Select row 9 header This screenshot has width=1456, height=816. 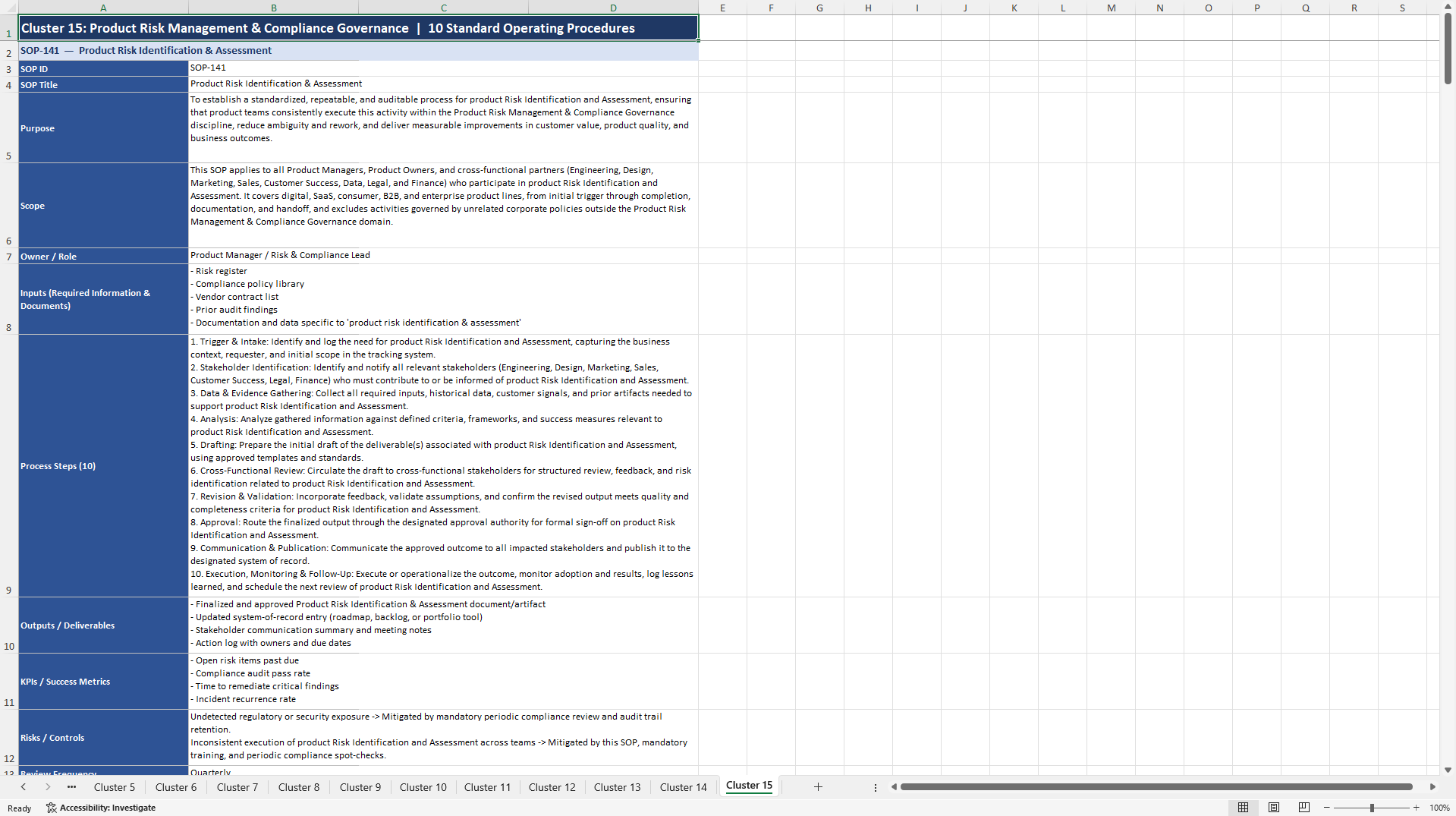9,466
